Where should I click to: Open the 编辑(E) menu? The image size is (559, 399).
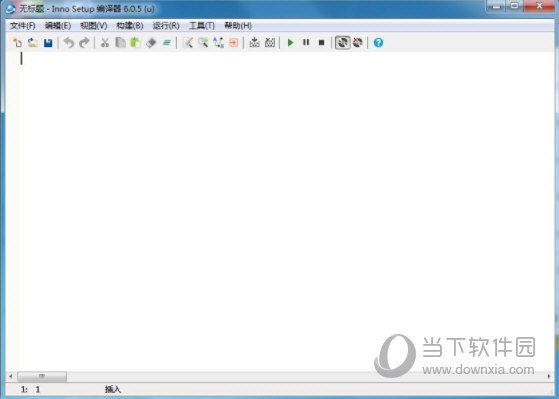(x=58, y=26)
